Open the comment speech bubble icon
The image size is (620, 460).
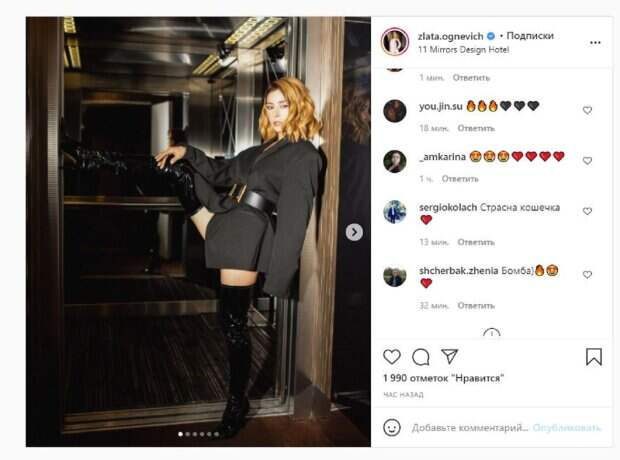420,357
